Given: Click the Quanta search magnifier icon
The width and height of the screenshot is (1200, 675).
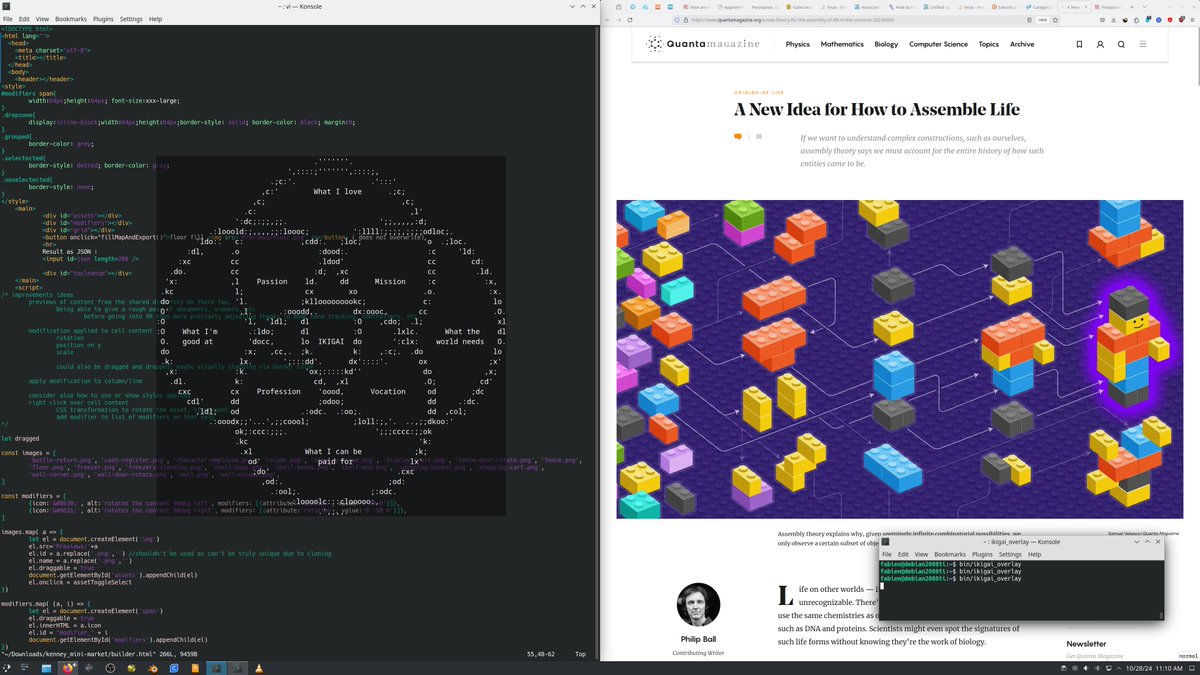Looking at the screenshot, I should 1121,44.
